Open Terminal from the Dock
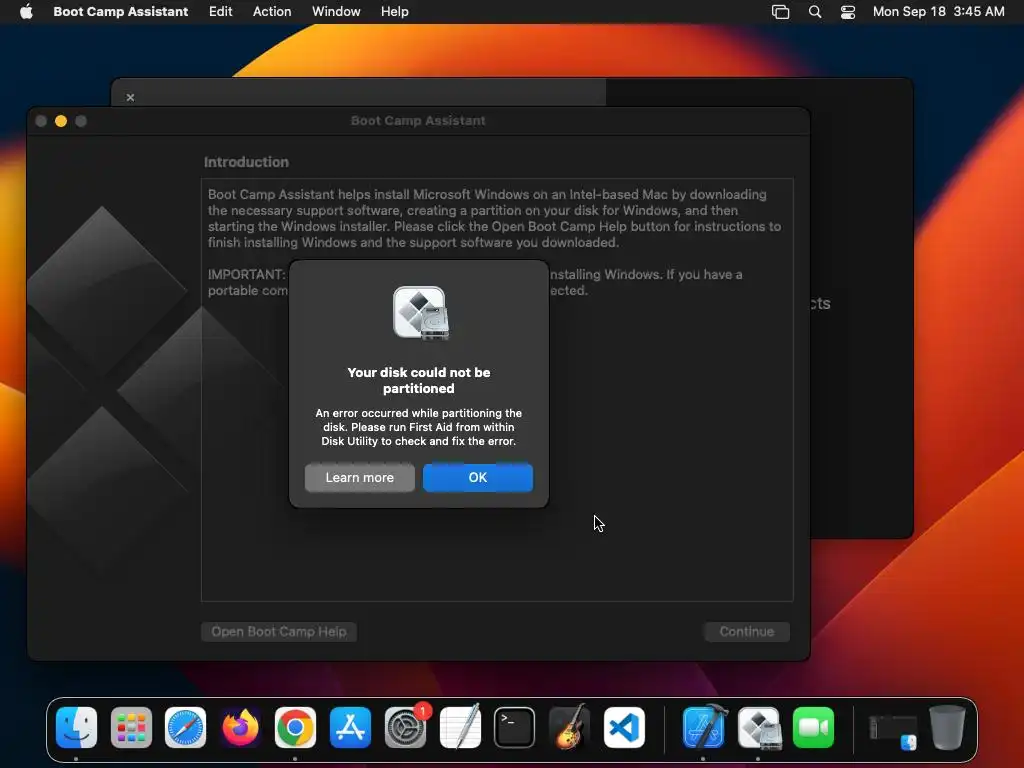The height and width of the screenshot is (768, 1024). click(x=515, y=728)
